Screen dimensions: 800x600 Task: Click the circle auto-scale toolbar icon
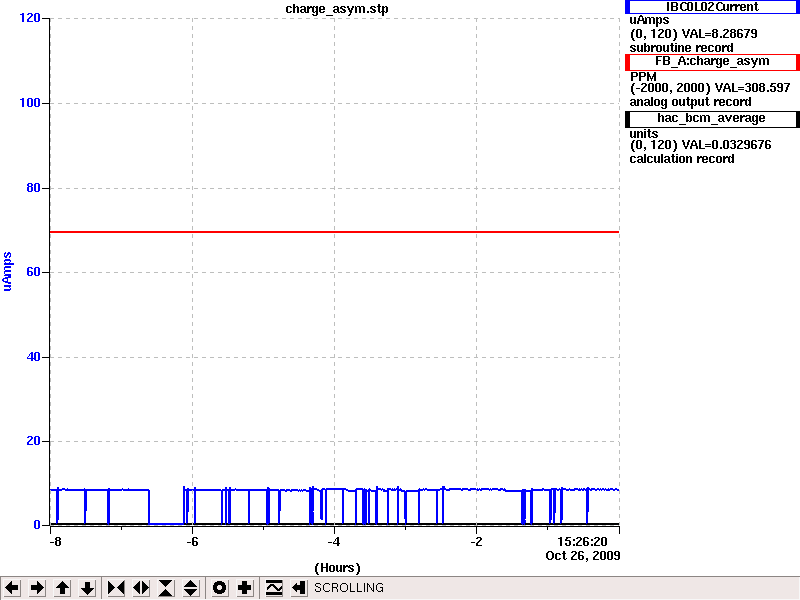pos(219,588)
